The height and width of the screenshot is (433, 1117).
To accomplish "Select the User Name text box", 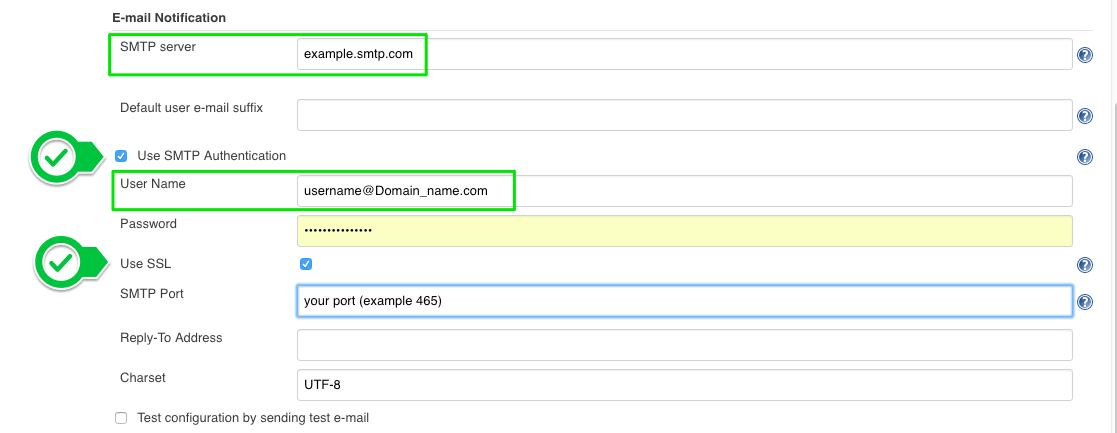I will coord(684,191).
